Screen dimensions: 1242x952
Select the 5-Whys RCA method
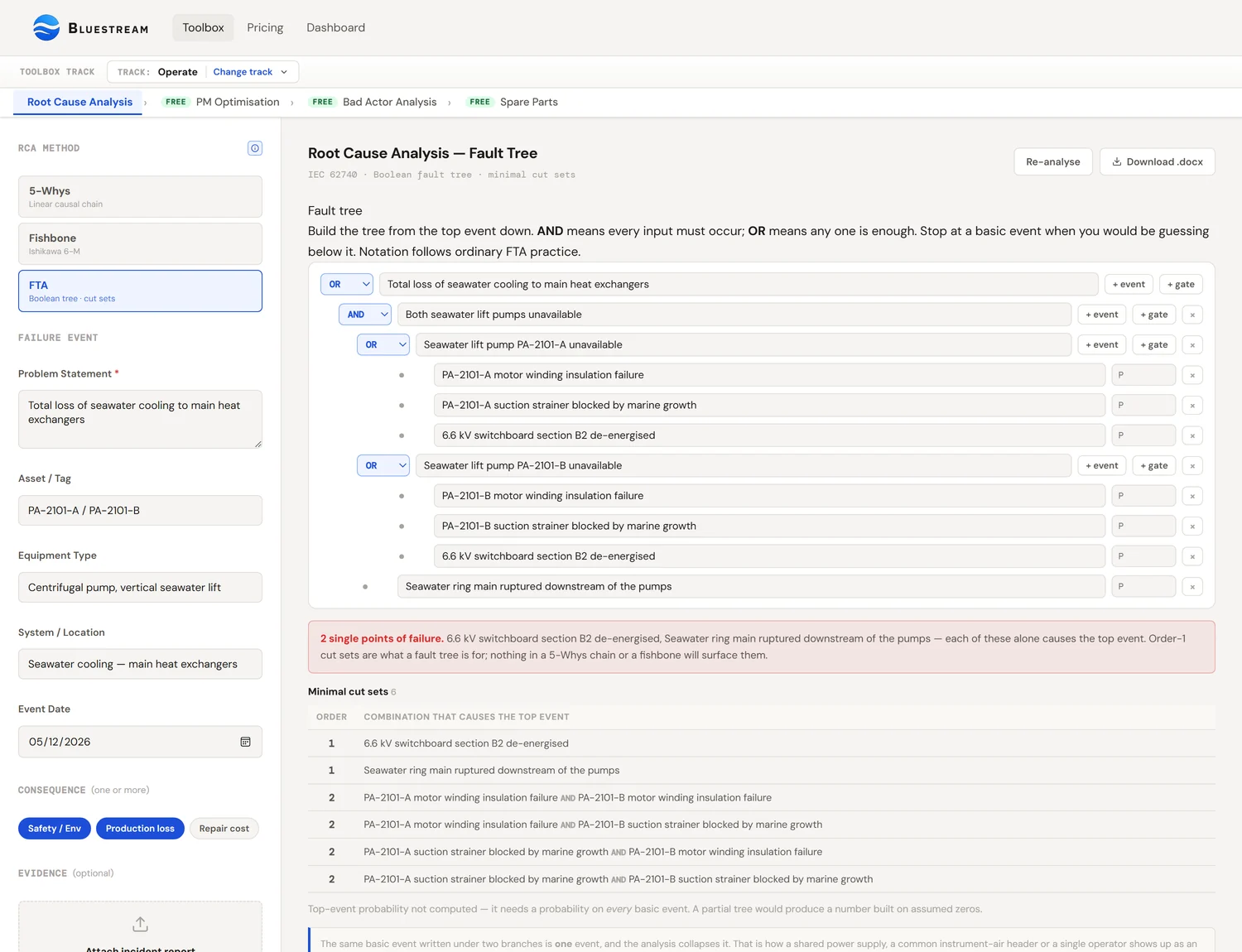(x=140, y=196)
